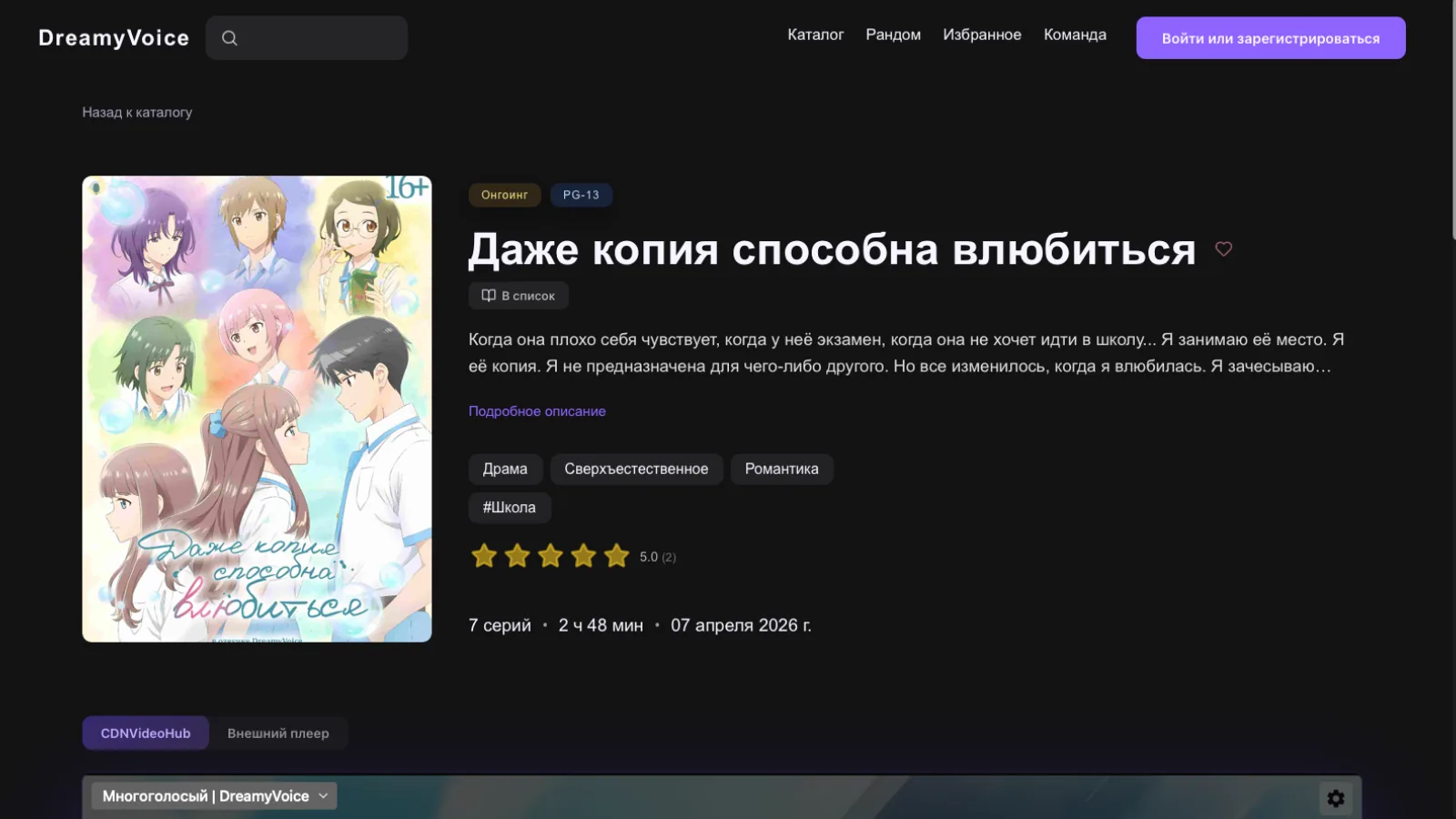
Task: Switch to the Внешний плеер tab
Action: tap(278, 733)
